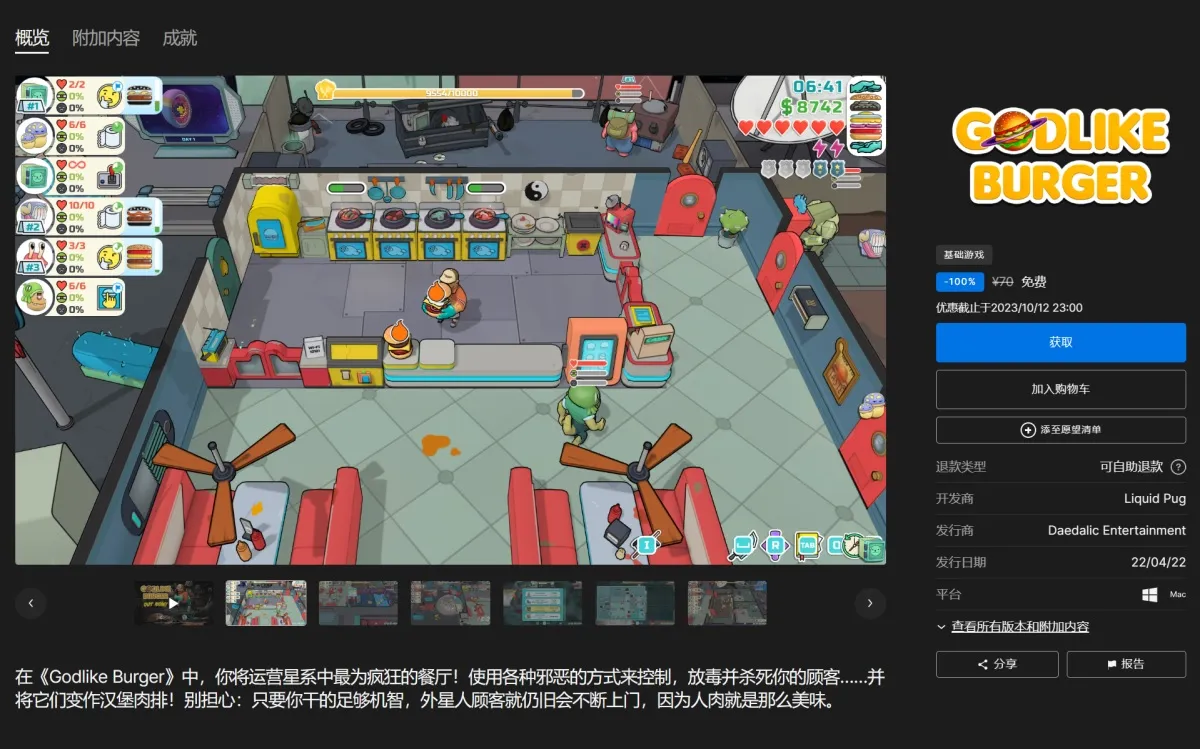Click the 基础游戏 tag

coord(964,255)
